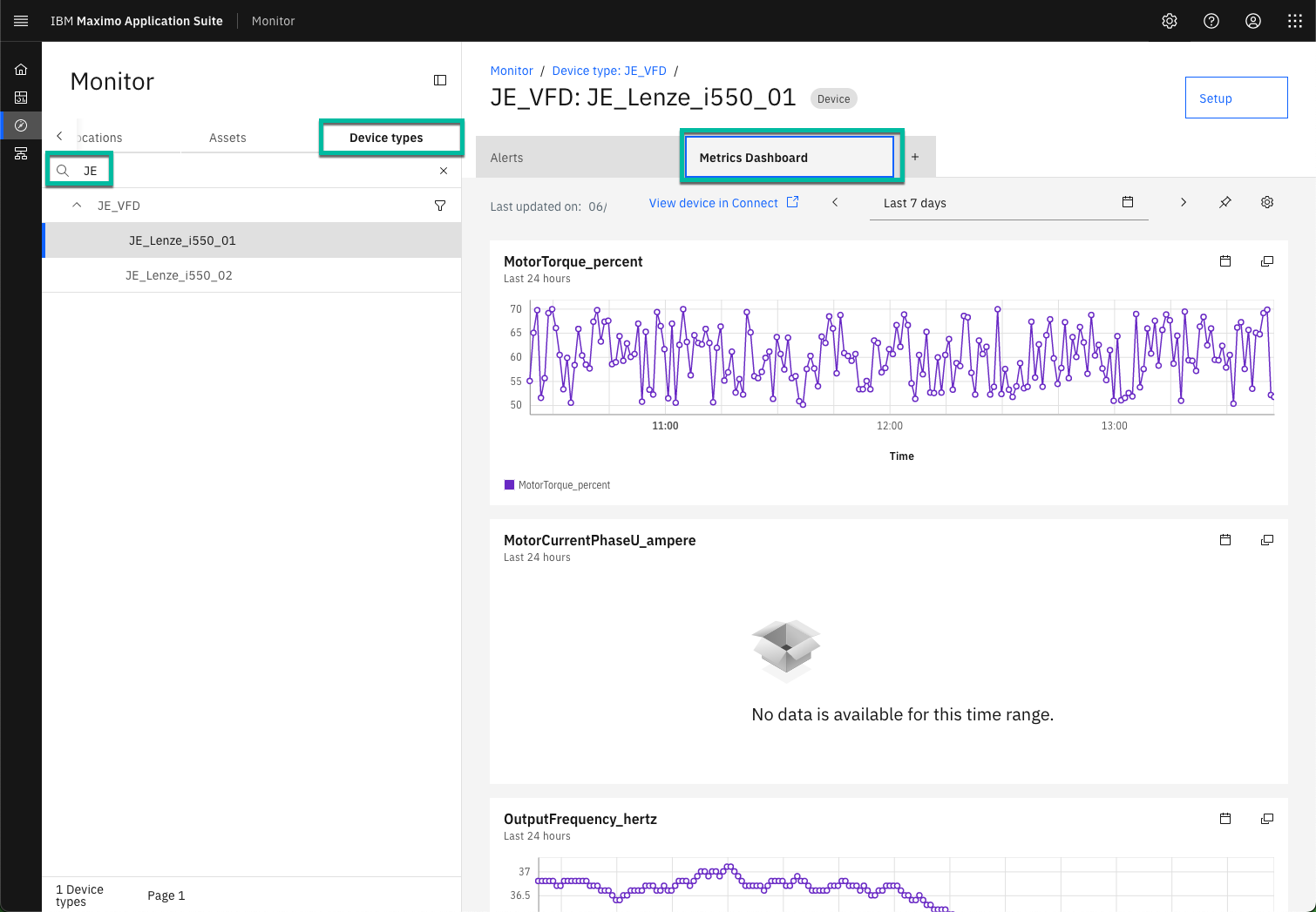Go to previous time range
This screenshot has height=912, width=1316.
coord(835,202)
